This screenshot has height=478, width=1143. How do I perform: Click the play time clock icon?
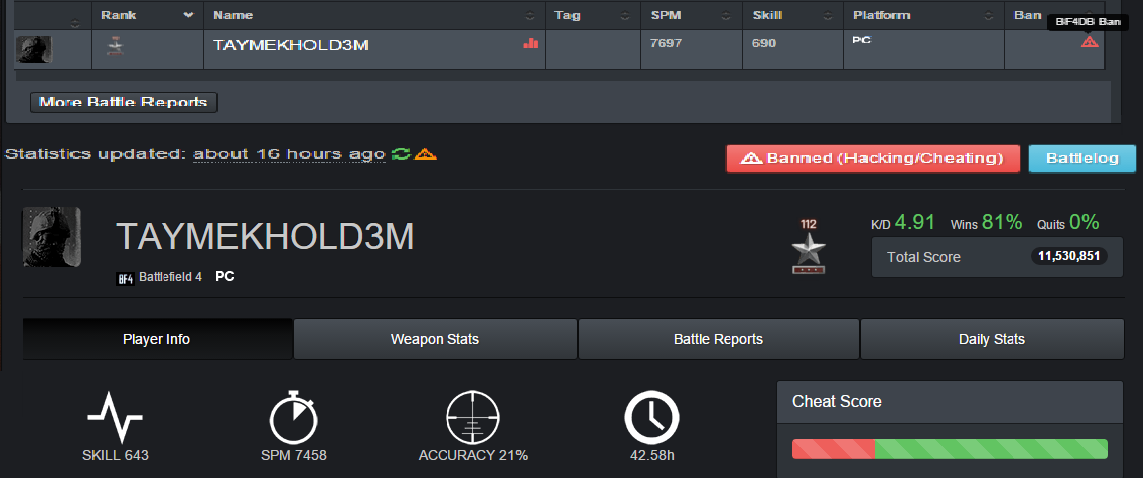point(652,417)
